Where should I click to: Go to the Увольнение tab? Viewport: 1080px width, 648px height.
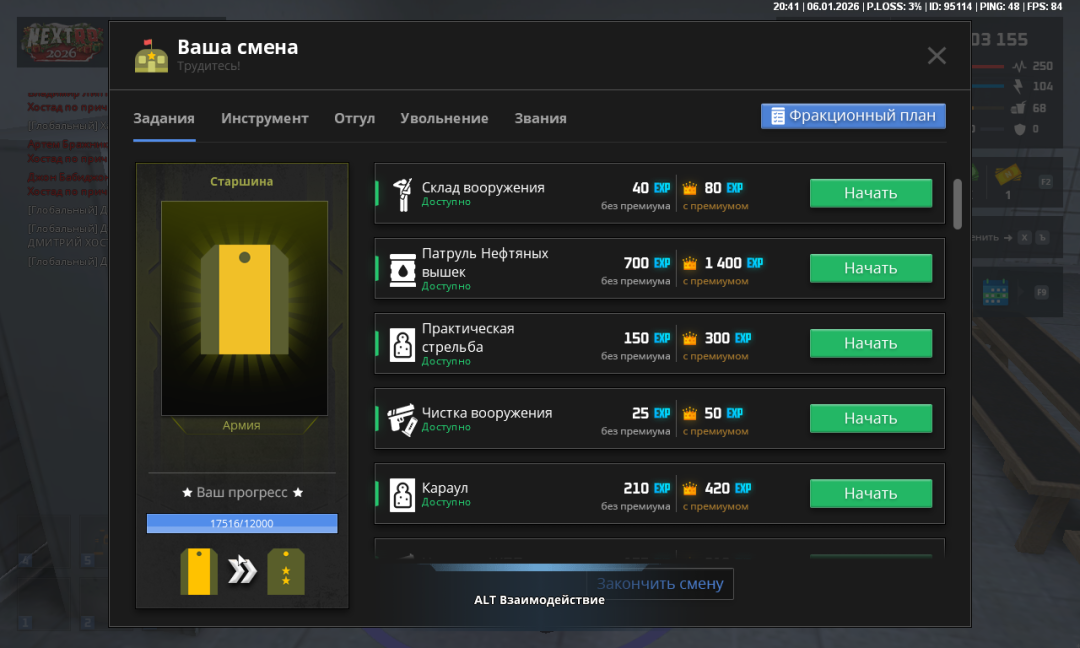pos(444,118)
